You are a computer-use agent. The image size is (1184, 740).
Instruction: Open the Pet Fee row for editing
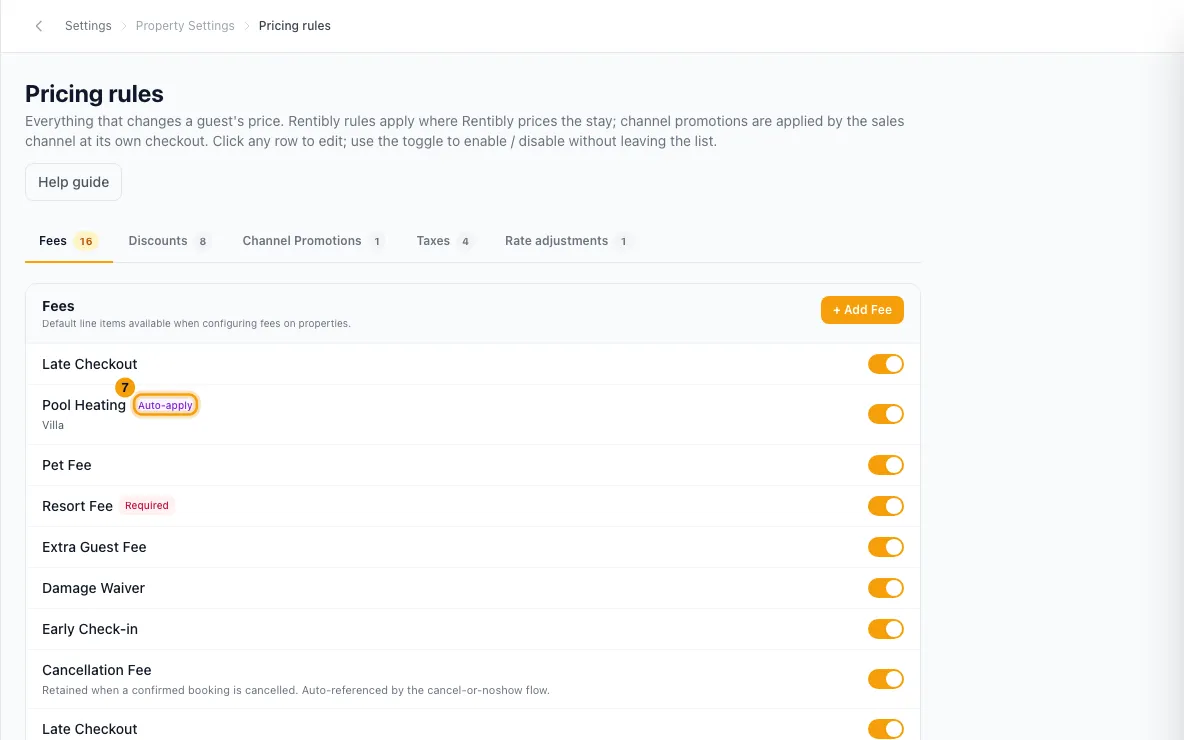pyautogui.click(x=473, y=465)
